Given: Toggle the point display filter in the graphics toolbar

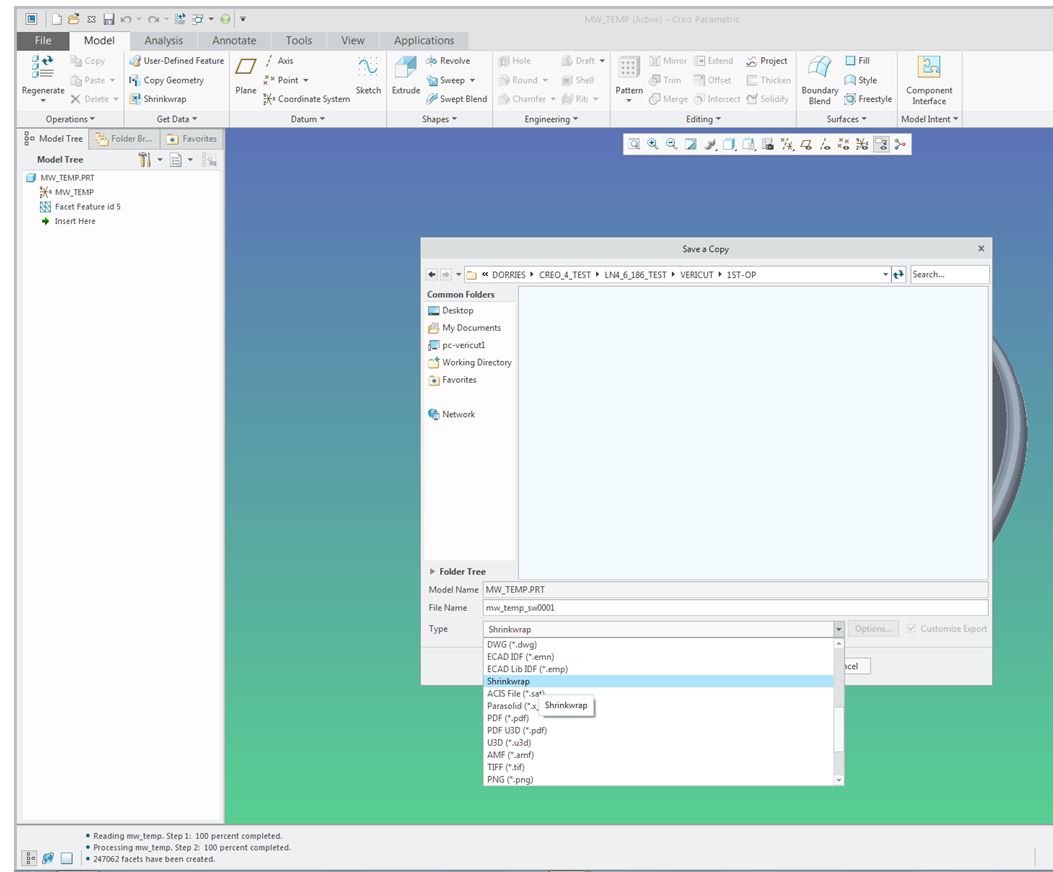Looking at the screenshot, I should [843, 144].
